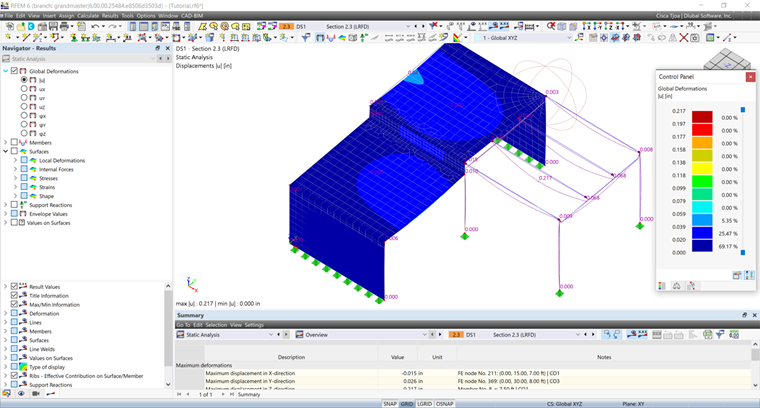Uncheck the Title Information checkbox

(14, 295)
